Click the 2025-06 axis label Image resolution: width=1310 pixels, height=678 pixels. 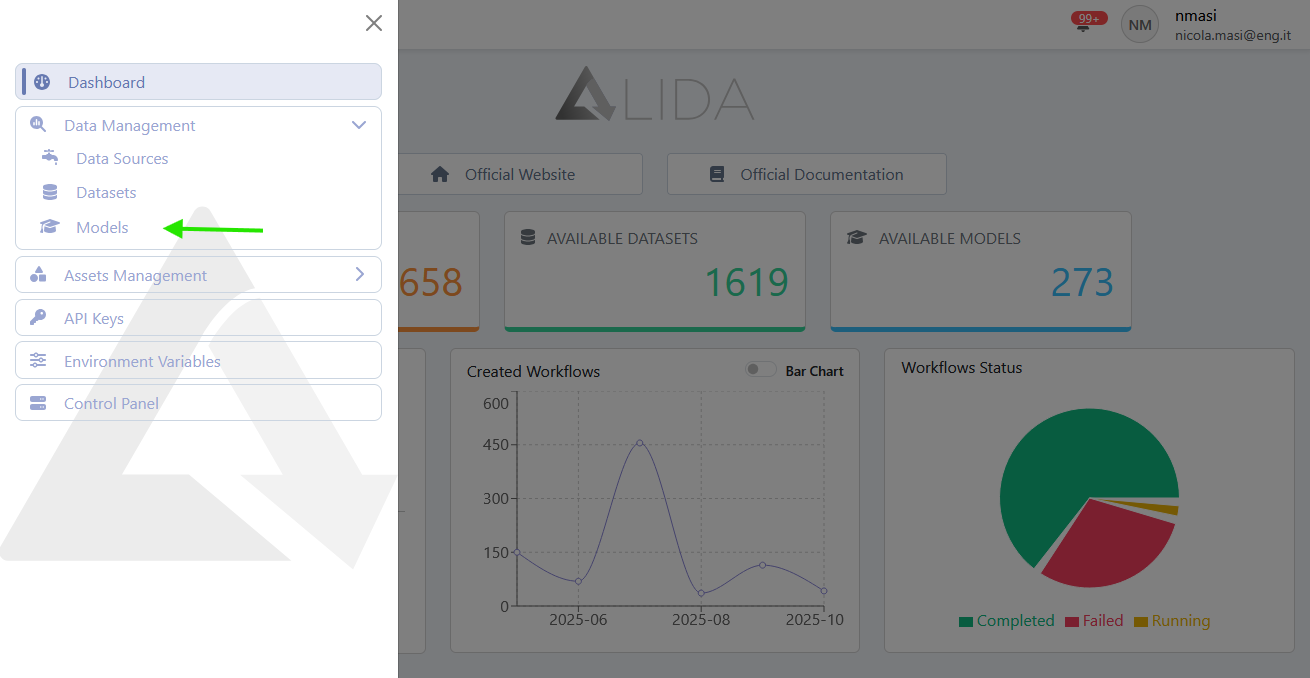pyautogui.click(x=578, y=619)
